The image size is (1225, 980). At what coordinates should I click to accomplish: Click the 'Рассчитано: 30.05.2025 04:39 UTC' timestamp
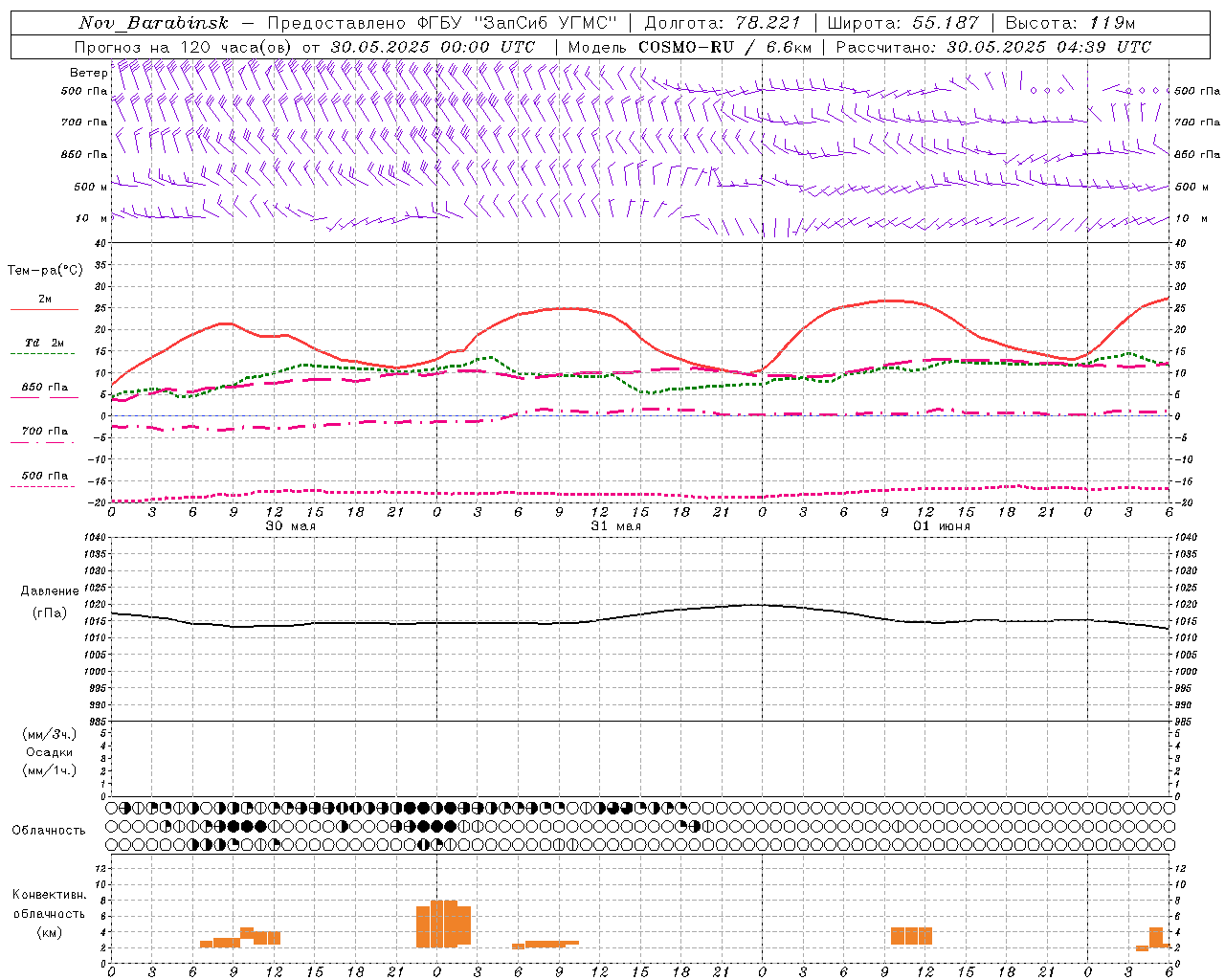point(993,47)
